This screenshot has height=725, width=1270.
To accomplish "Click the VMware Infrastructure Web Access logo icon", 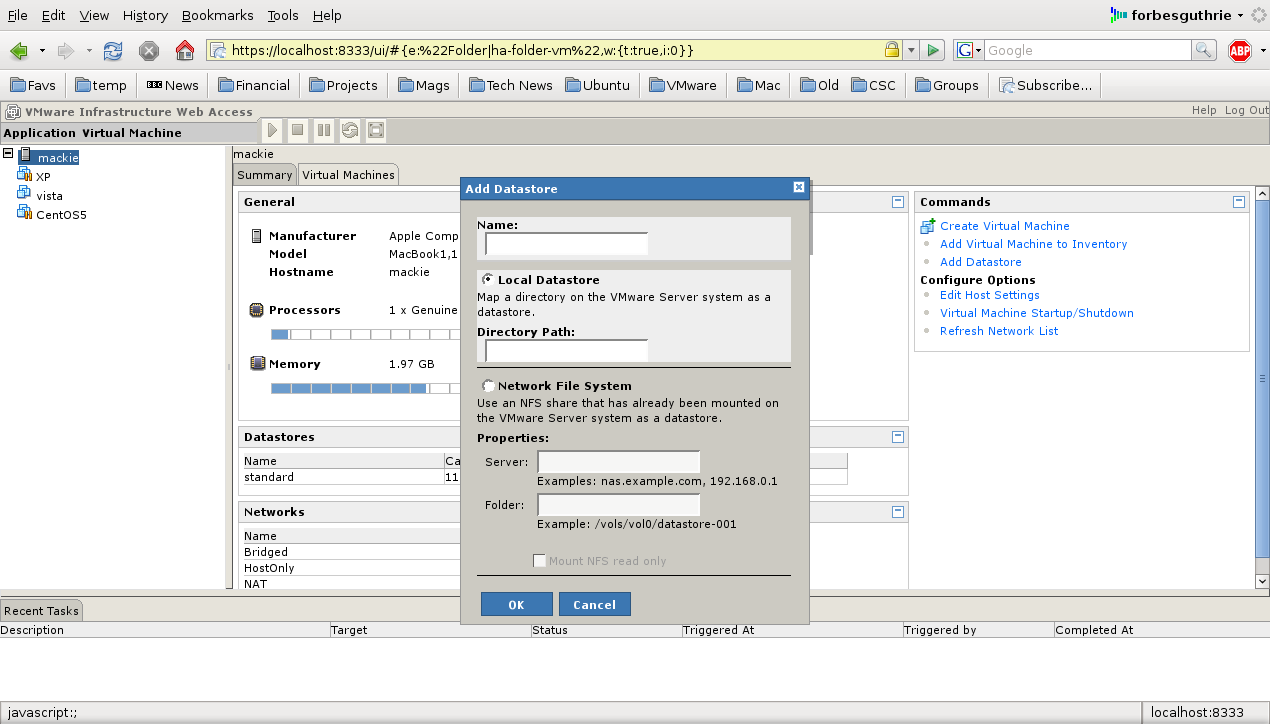I will [13, 112].
